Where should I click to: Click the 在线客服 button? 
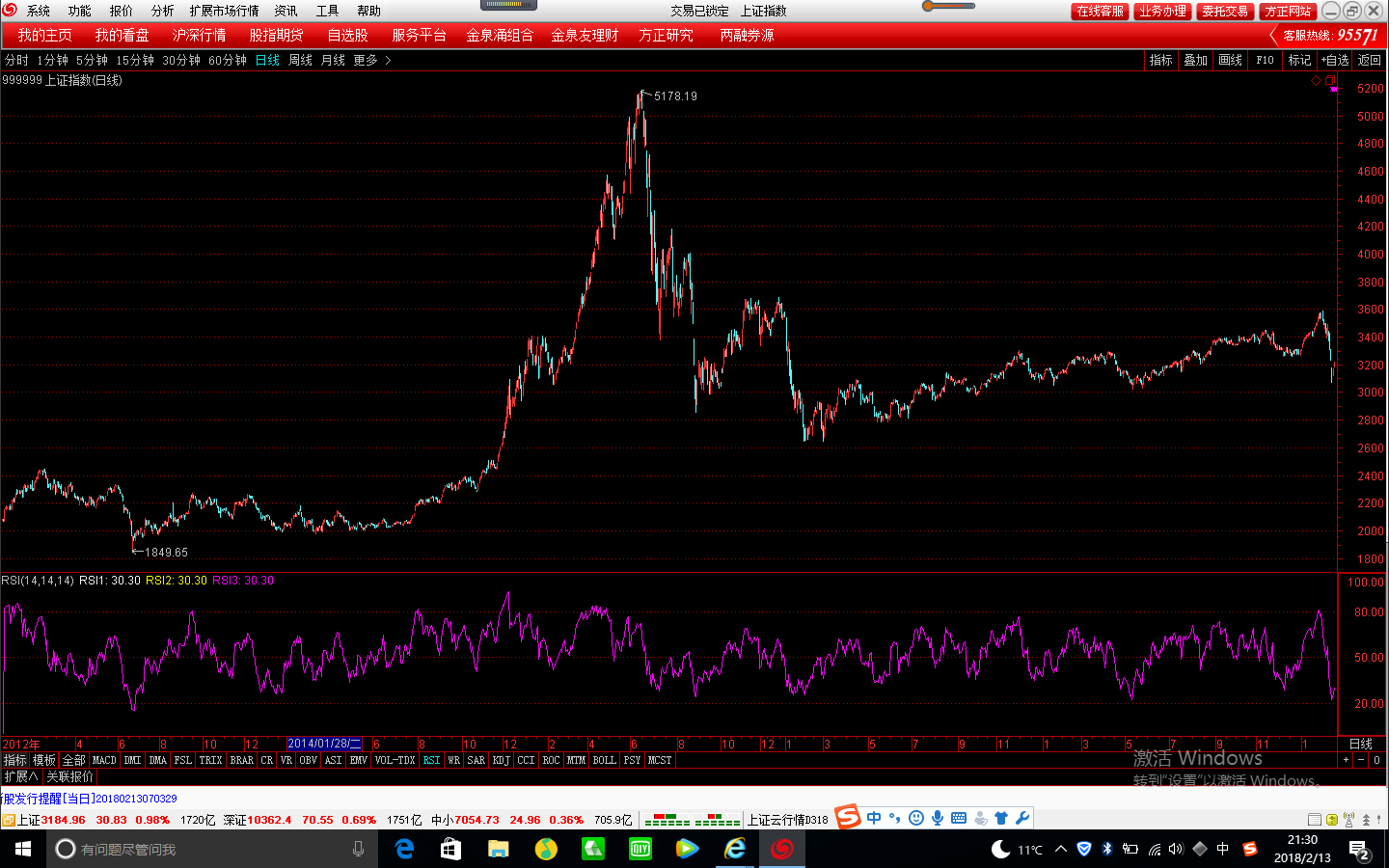(1100, 11)
